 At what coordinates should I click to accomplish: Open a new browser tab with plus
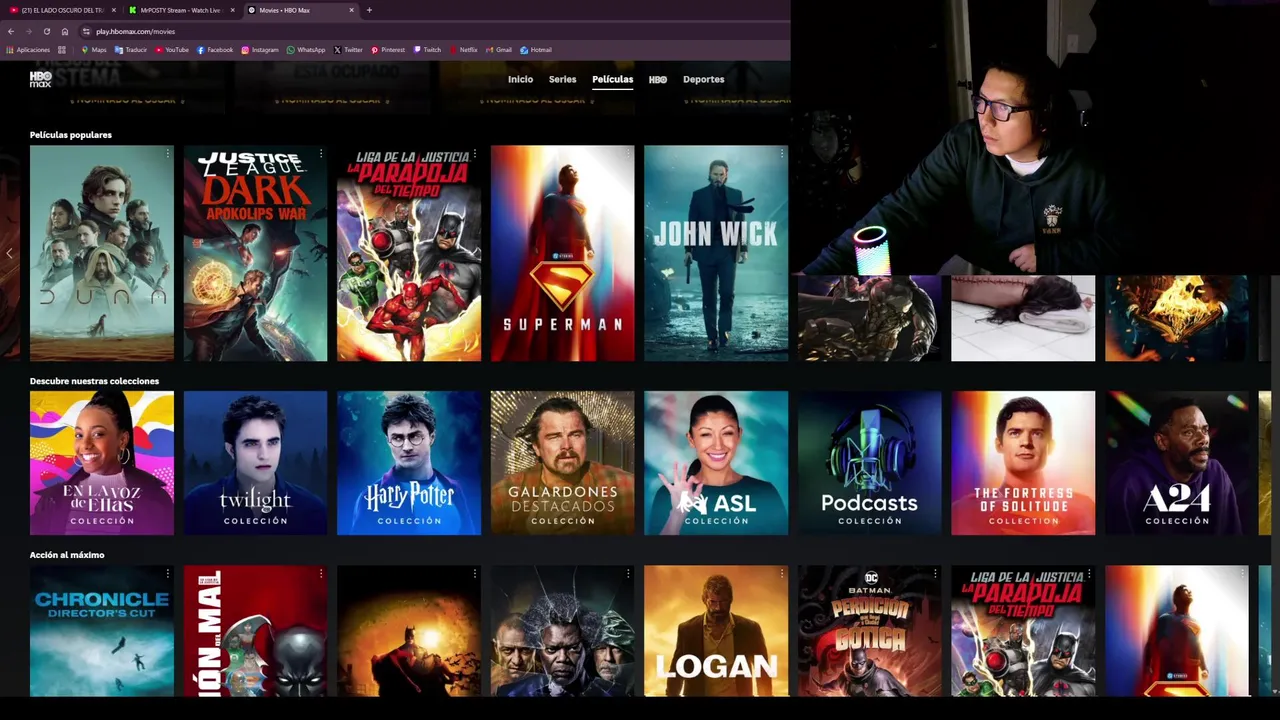coord(369,10)
